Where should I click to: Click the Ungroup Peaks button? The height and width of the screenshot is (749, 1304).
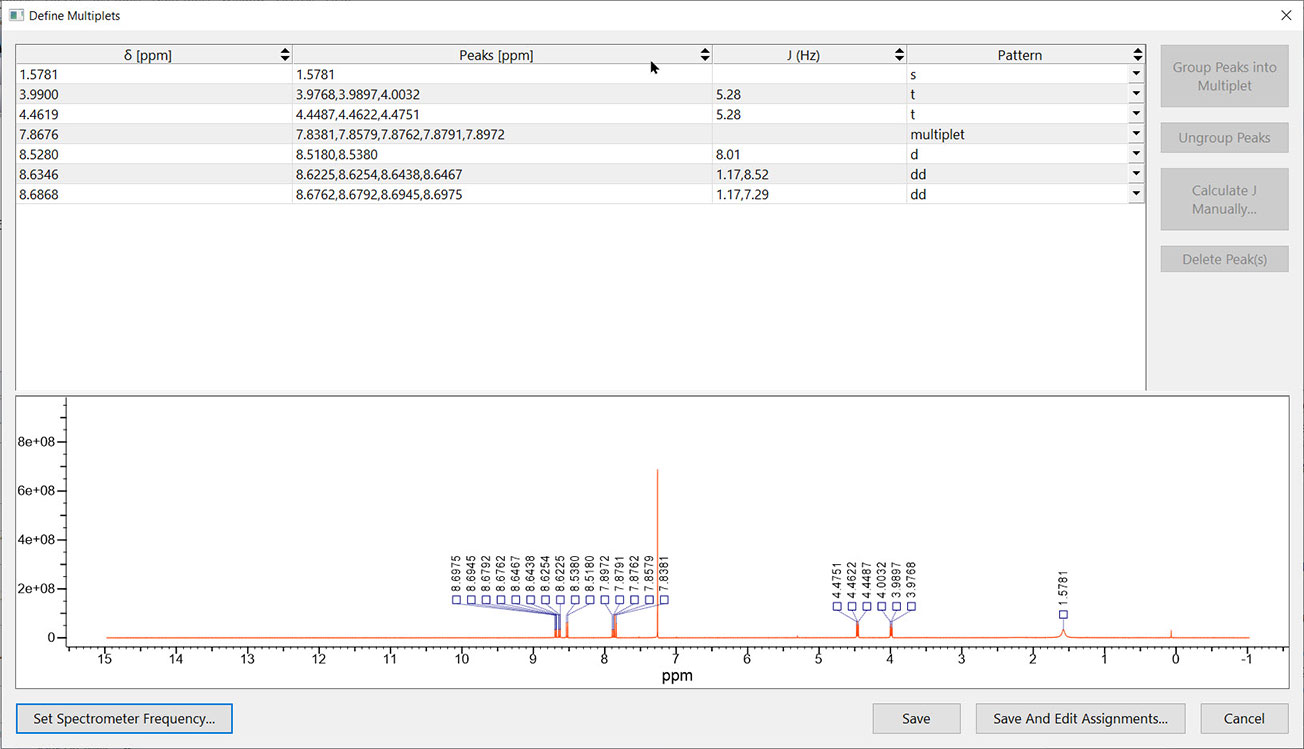tap(1224, 138)
